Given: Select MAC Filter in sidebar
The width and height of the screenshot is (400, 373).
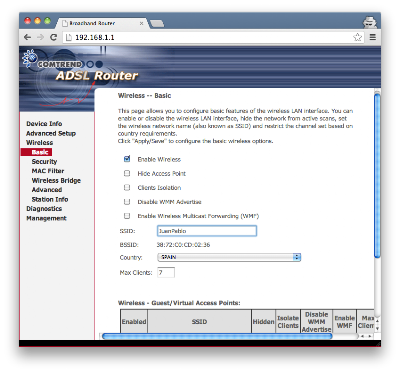Looking at the screenshot, I should [48, 171].
